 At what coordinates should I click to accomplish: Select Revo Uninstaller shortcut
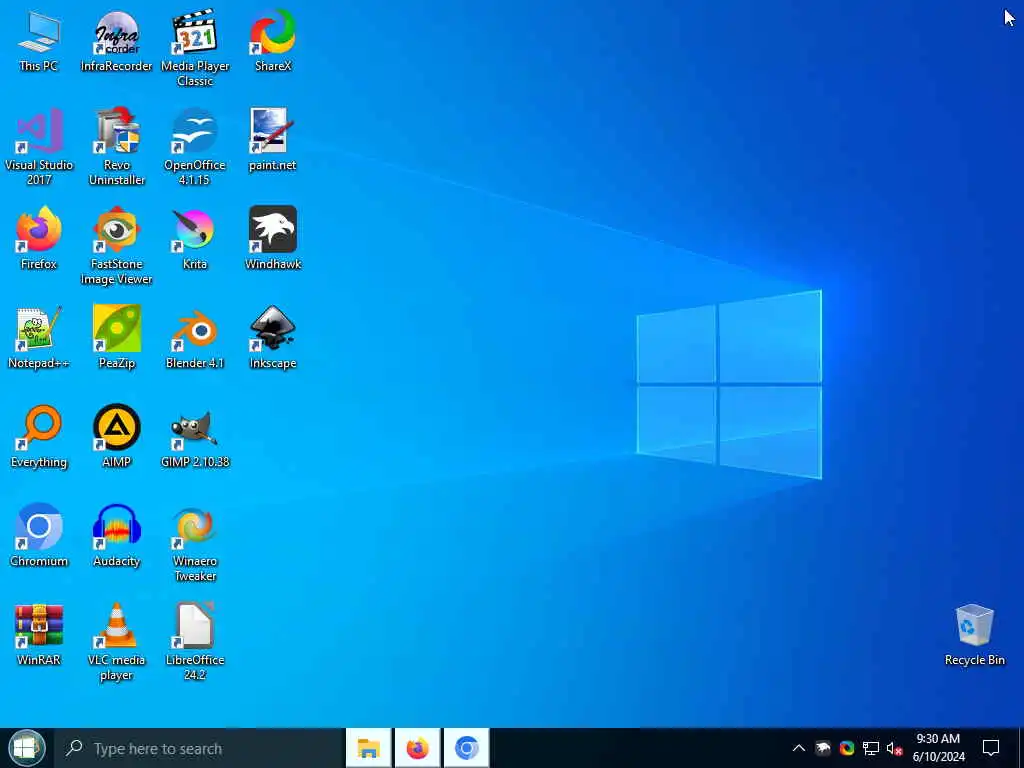coord(116,147)
